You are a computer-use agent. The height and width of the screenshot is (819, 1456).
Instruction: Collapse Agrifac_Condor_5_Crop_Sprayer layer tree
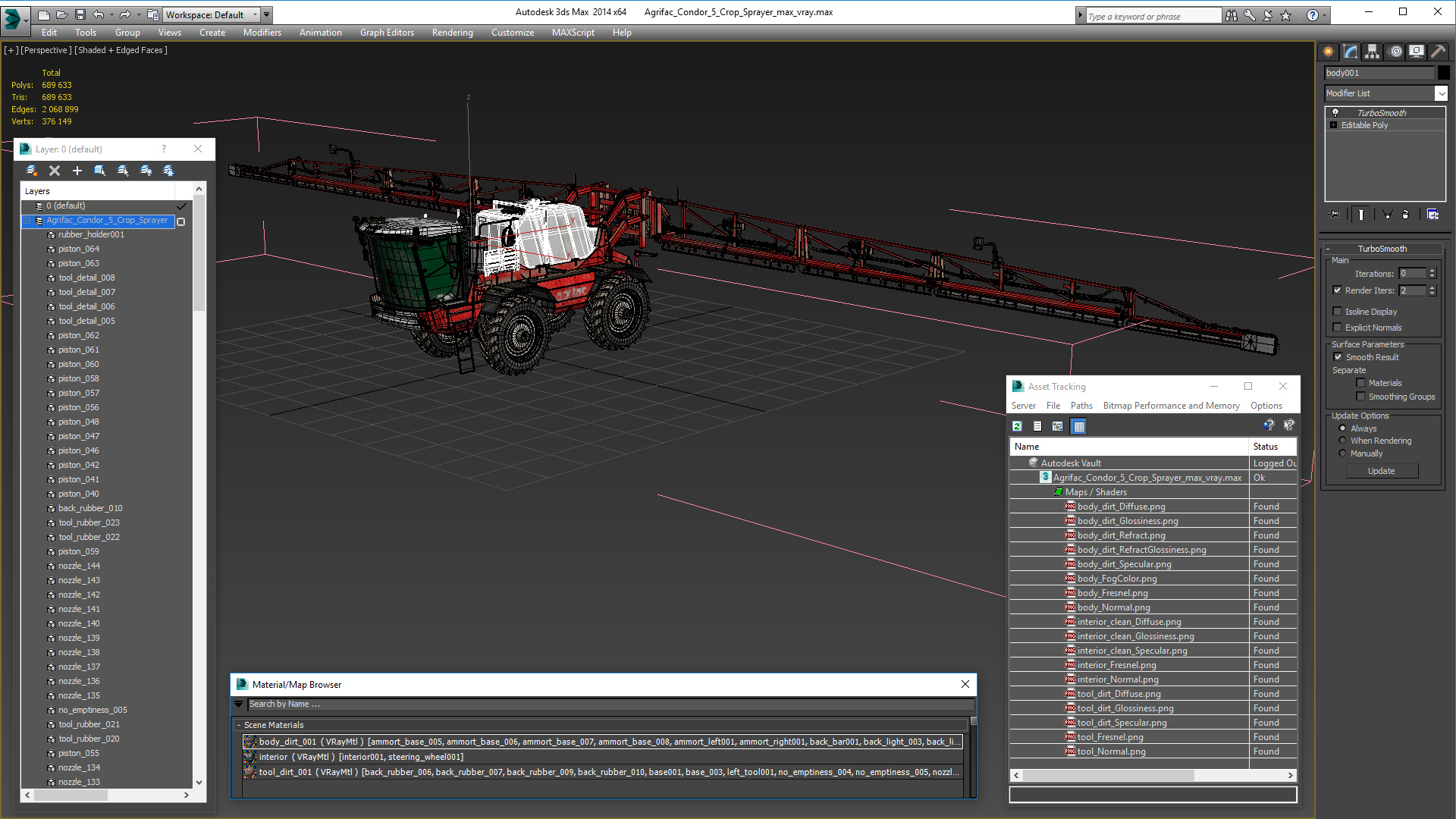point(27,221)
